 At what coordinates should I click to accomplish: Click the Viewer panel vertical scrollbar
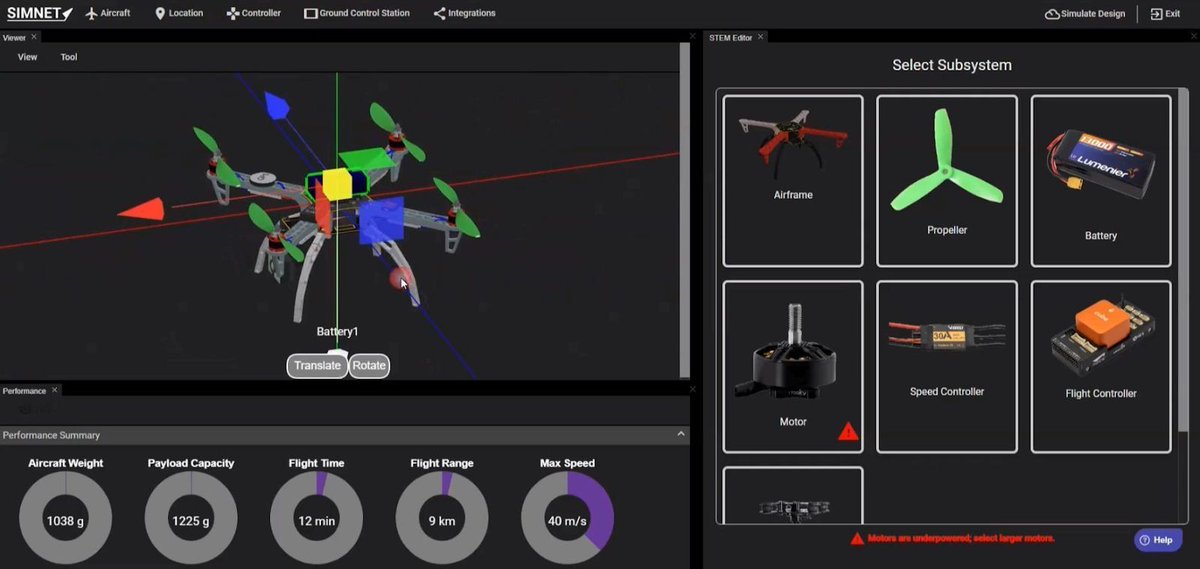coord(685,208)
